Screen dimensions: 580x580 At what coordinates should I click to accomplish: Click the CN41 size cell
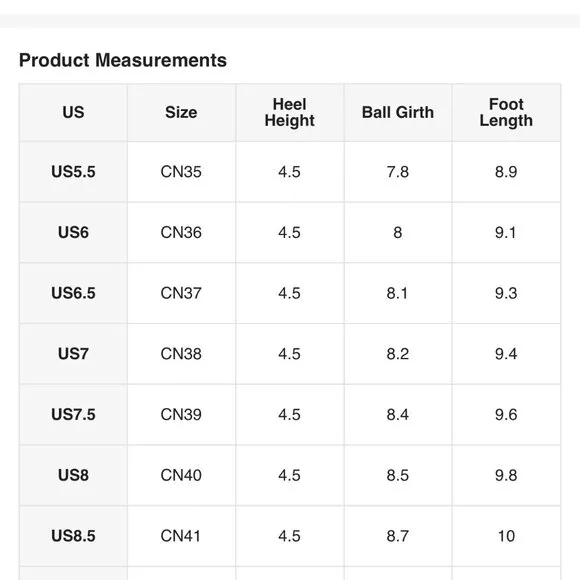[181, 536]
